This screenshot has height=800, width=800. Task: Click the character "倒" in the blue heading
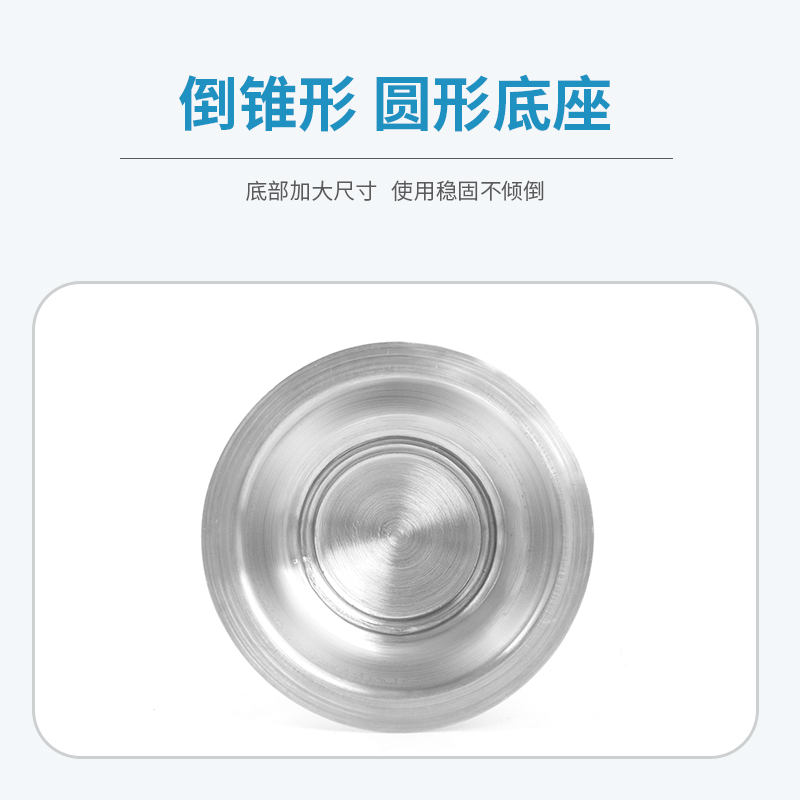point(207,104)
